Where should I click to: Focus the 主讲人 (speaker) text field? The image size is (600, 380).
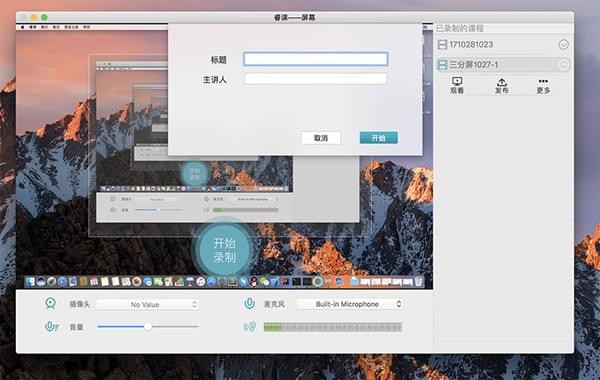coord(316,79)
